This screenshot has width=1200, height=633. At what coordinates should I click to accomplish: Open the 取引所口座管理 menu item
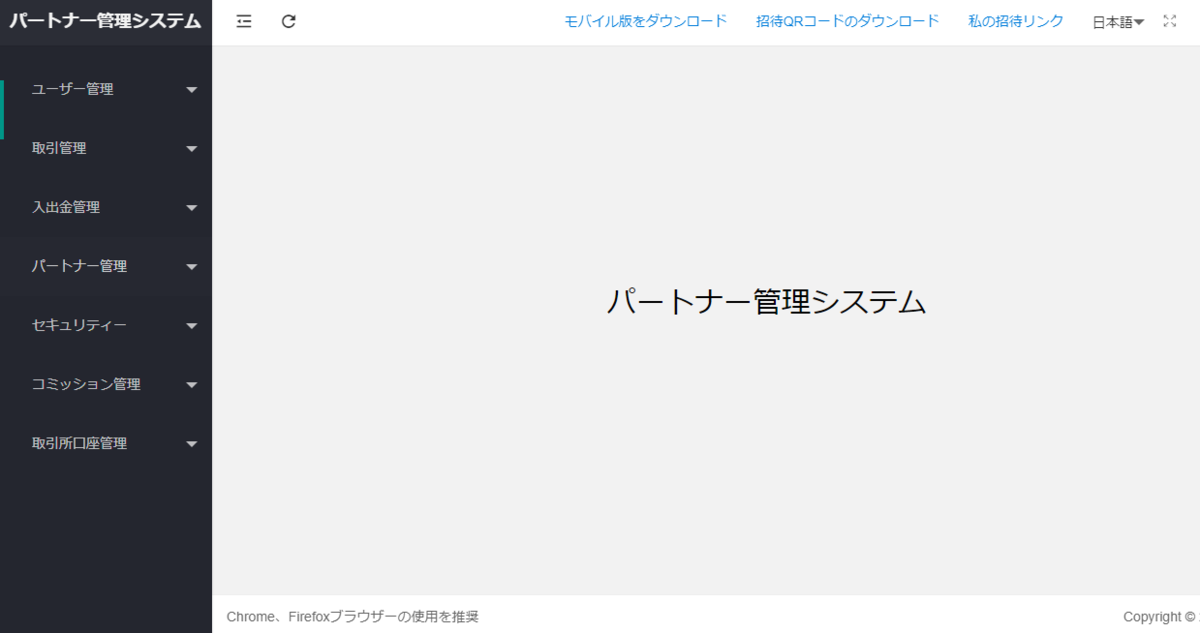tap(106, 443)
